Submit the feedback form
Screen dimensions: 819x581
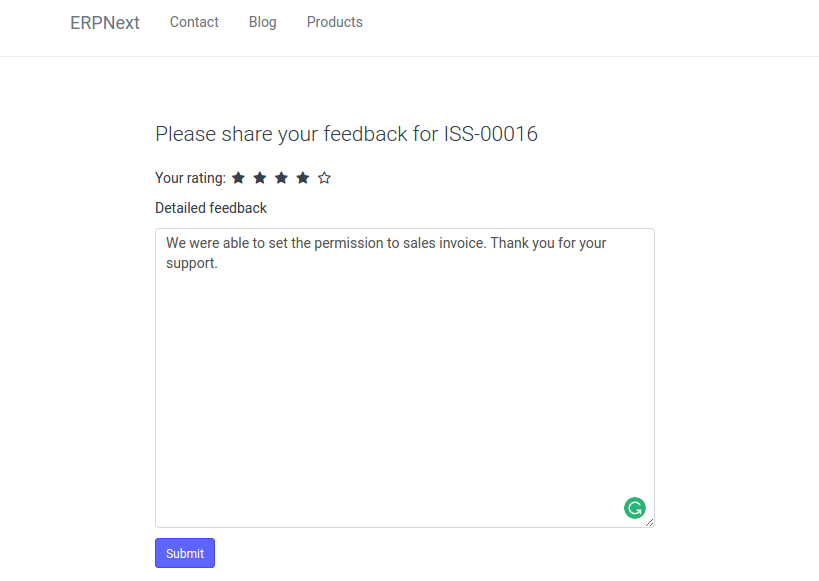click(185, 553)
